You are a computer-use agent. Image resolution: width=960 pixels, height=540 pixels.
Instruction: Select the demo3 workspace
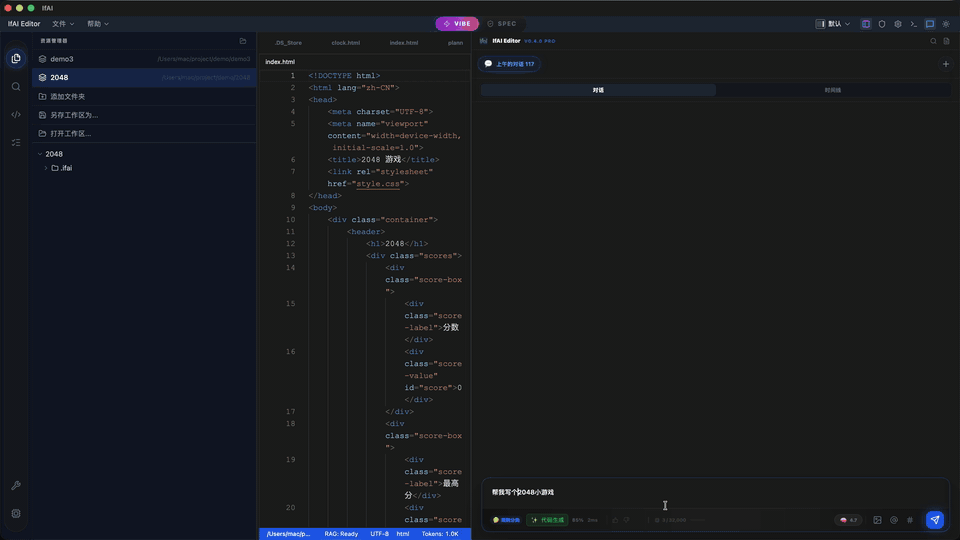[144, 59]
